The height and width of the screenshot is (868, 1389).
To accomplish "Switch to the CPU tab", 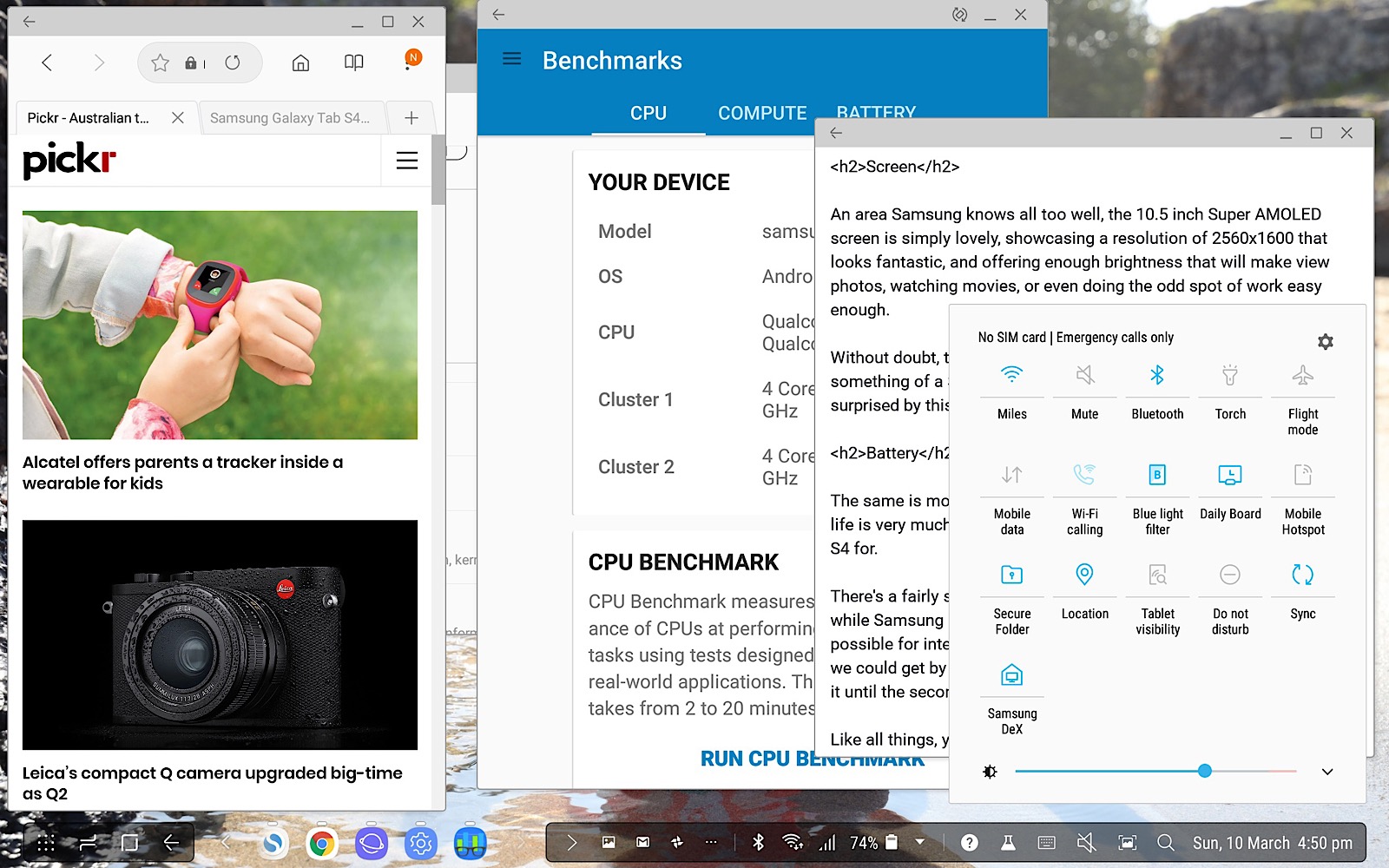I will pyautogui.click(x=648, y=113).
